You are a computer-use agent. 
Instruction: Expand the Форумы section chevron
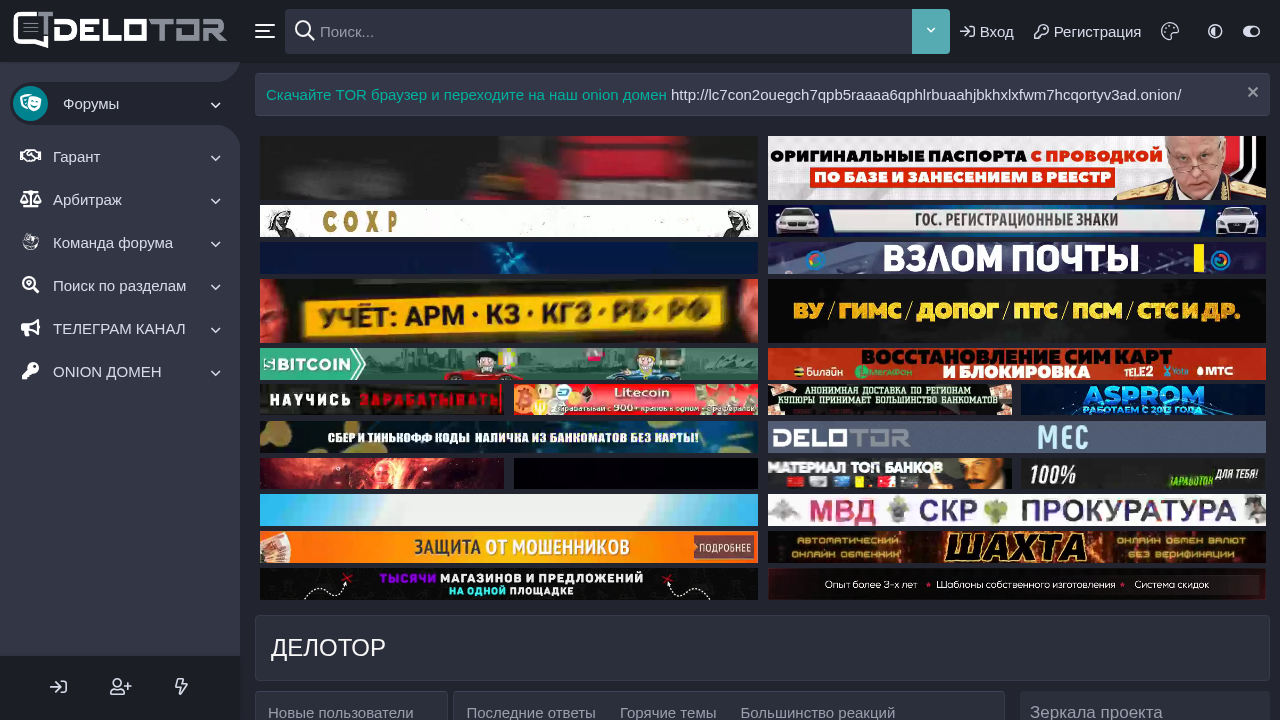point(216,105)
